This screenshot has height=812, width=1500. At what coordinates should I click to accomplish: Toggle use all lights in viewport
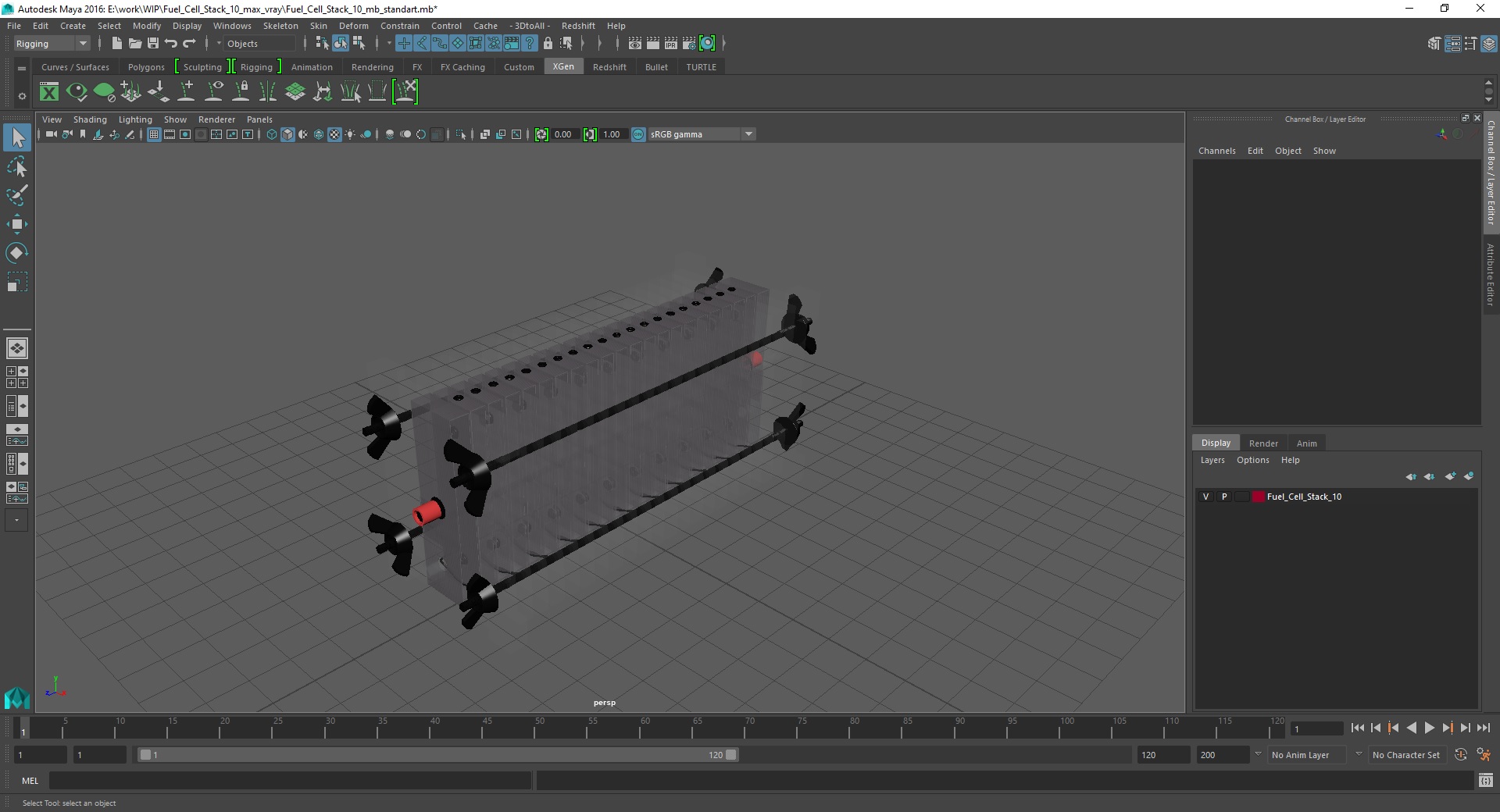[x=350, y=134]
